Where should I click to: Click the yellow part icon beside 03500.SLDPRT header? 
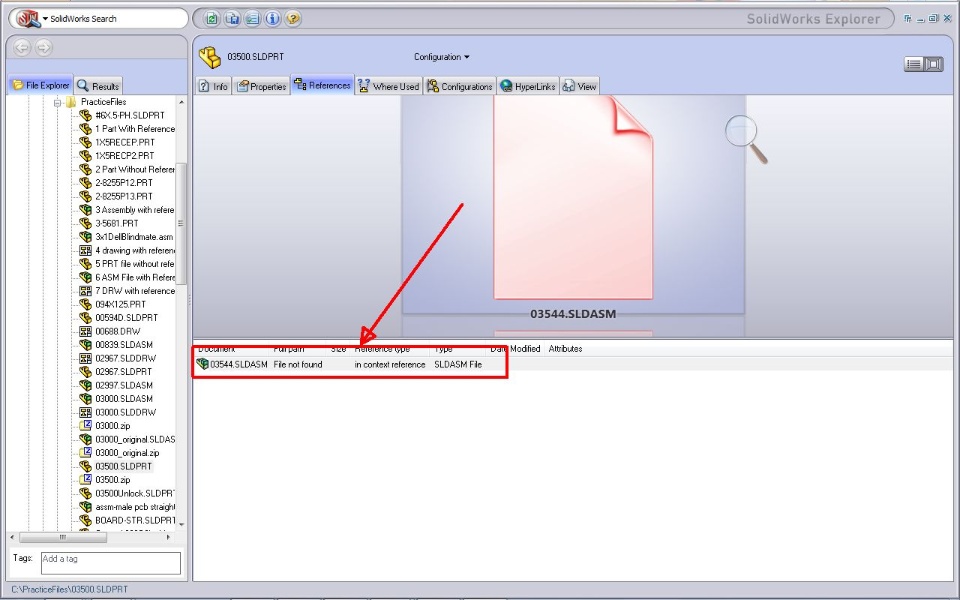click(x=209, y=57)
